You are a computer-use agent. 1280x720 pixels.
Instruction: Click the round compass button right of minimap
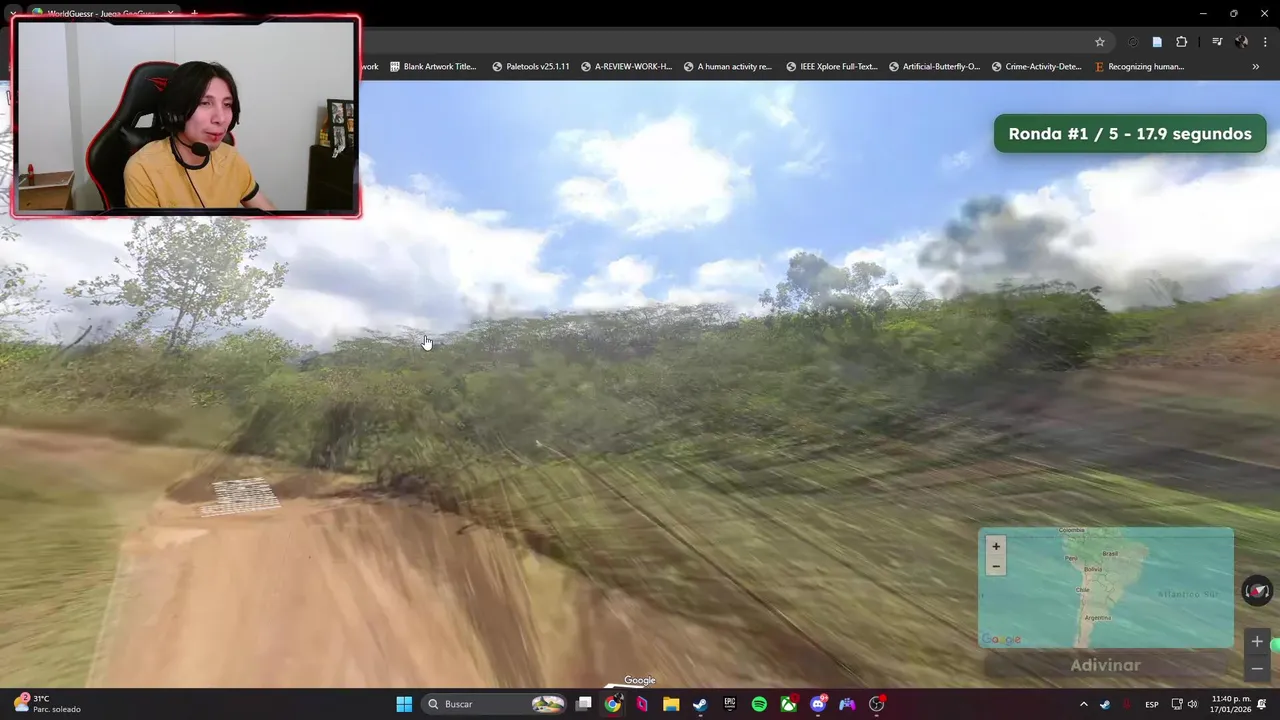1257,590
